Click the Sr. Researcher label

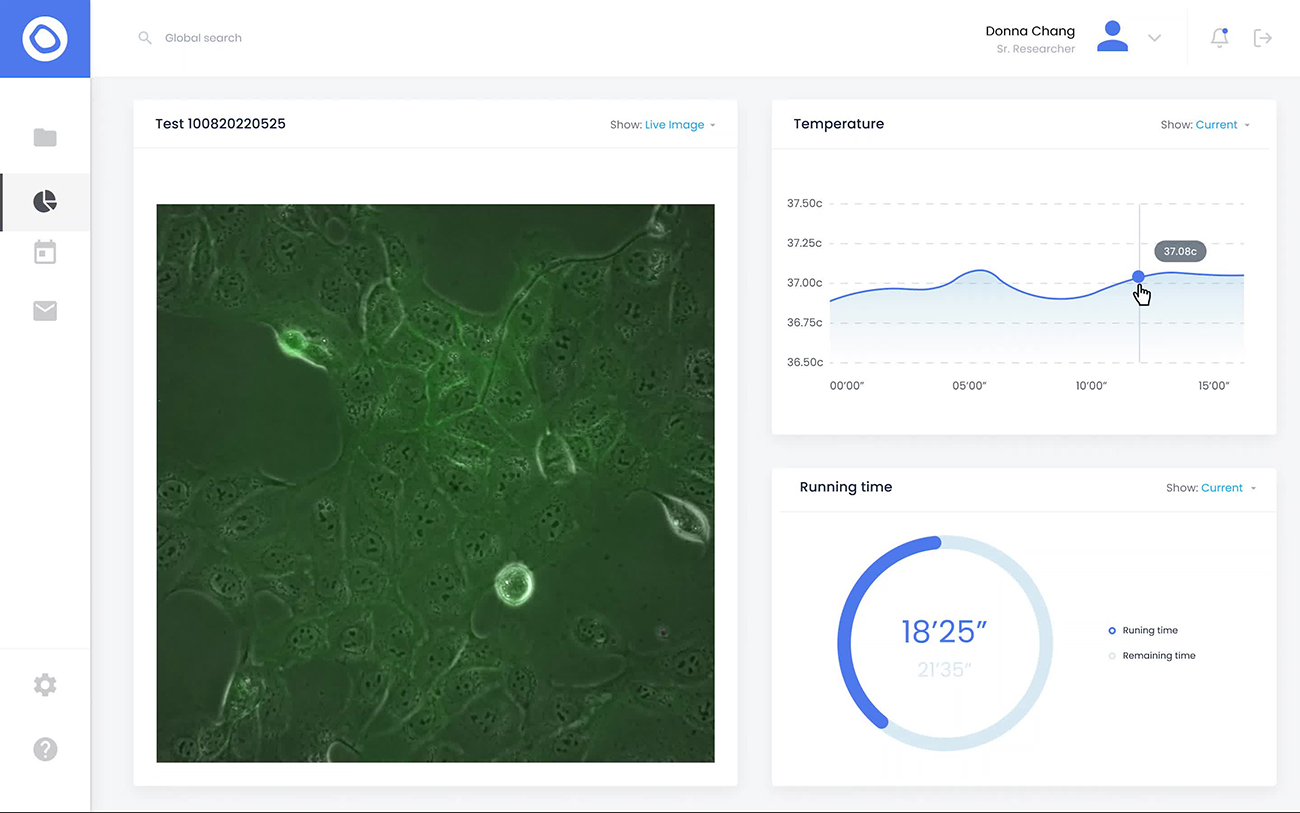[x=1036, y=49]
